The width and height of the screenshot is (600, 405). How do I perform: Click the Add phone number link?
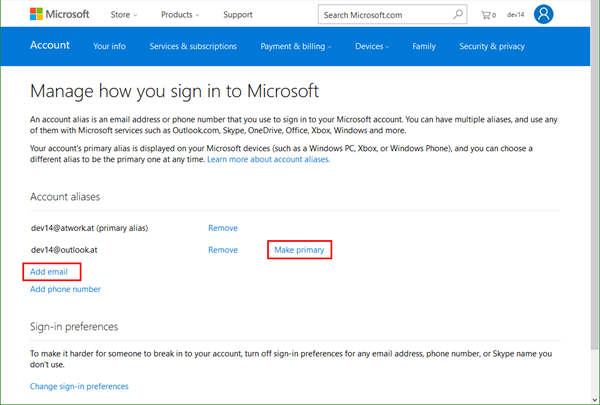(x=65, y=289)
